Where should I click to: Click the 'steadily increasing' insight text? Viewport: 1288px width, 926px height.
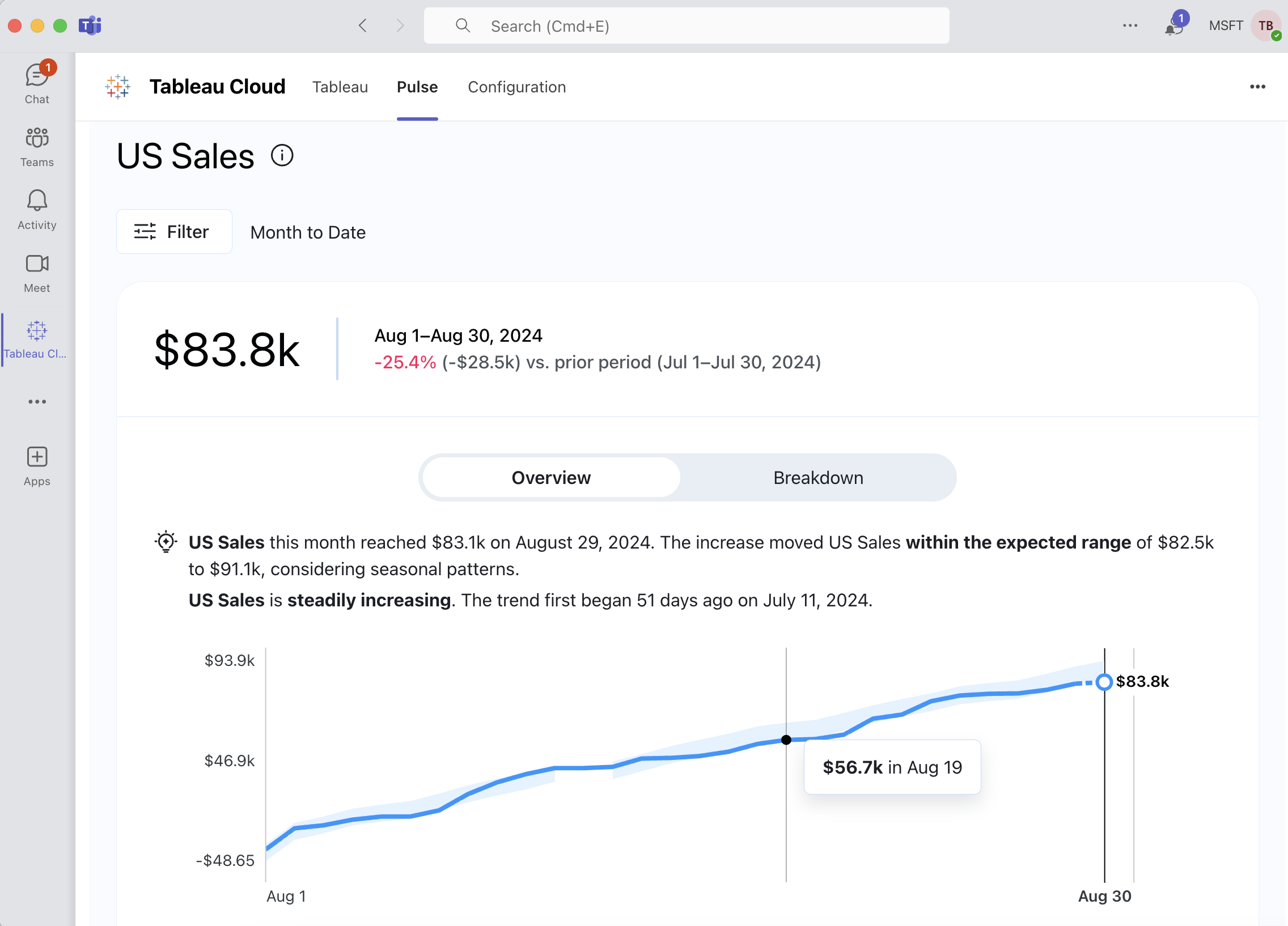tap(369, 600)
